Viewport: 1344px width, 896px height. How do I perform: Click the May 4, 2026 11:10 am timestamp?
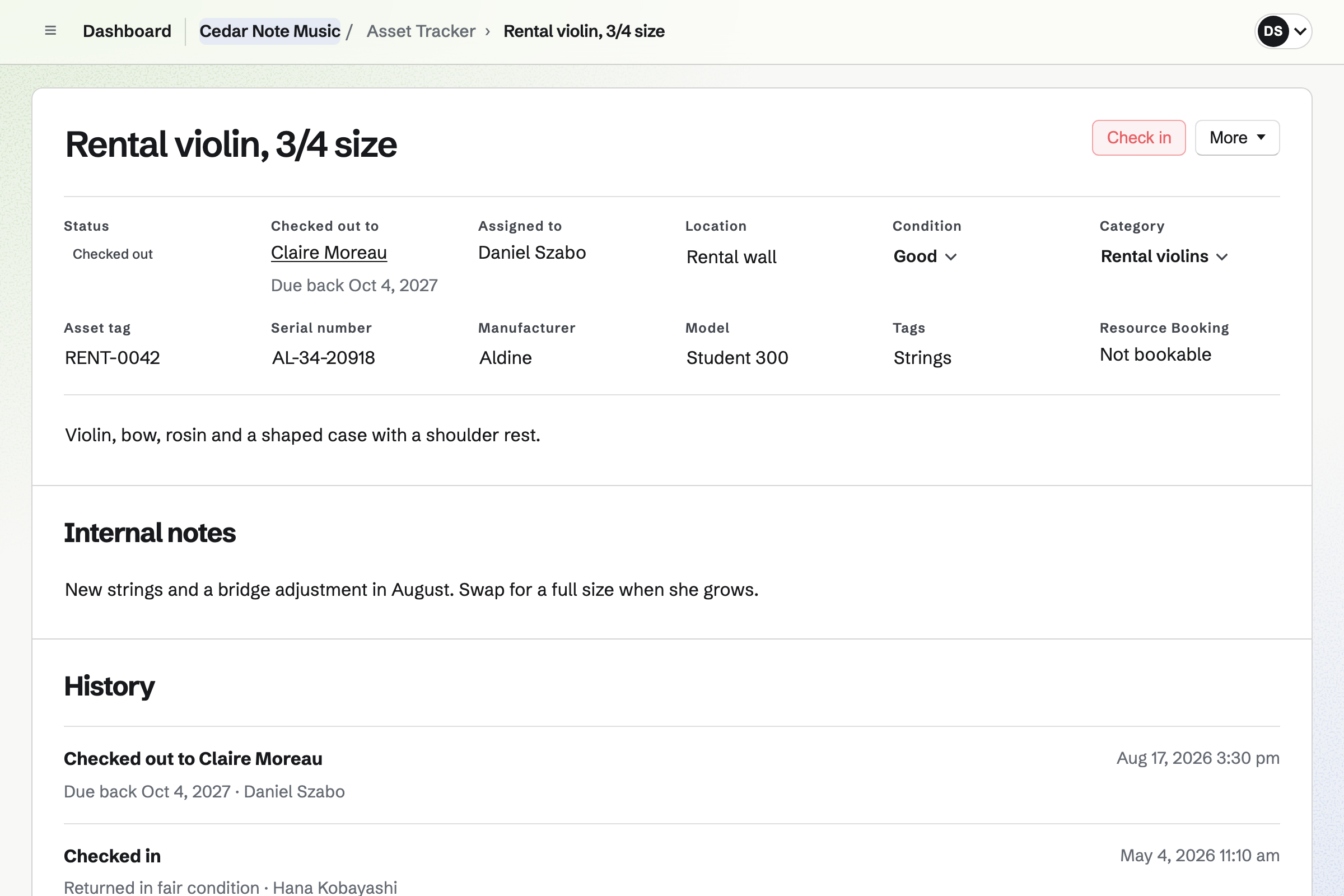(x=1200, y=856)
